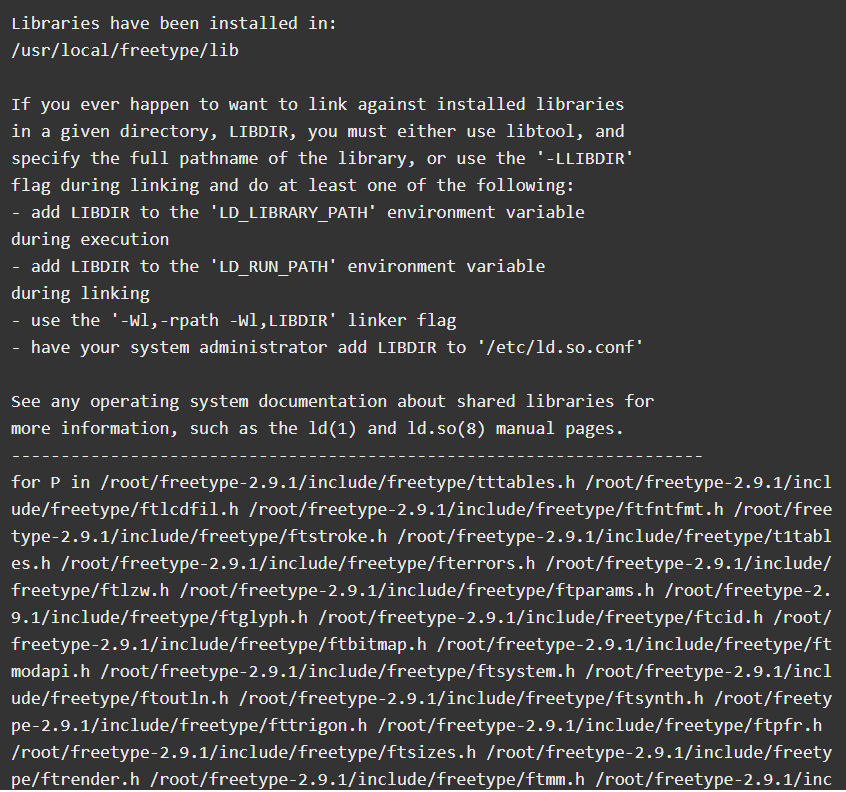Viewport: 846px width, 792px height.
Task: Click the 'ftglyph.h' header filename
Action: point(263,617)
